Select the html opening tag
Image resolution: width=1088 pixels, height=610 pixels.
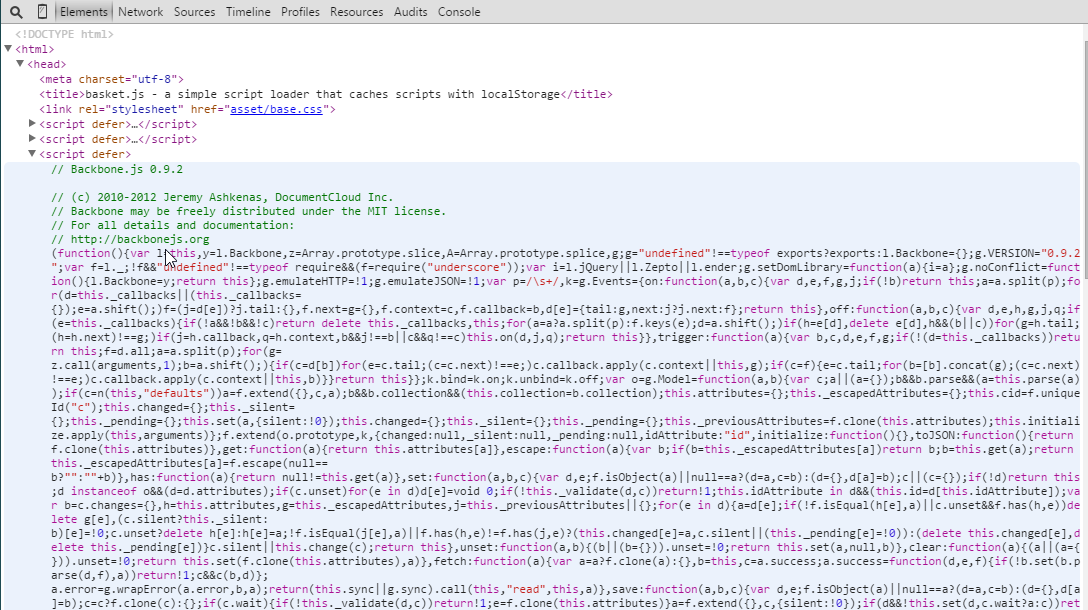coord(35,49)
